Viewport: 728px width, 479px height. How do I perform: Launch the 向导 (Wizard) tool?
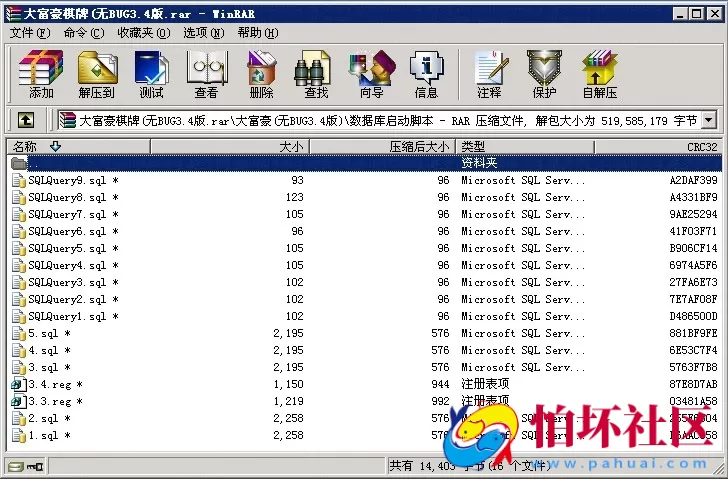[371, 73]
